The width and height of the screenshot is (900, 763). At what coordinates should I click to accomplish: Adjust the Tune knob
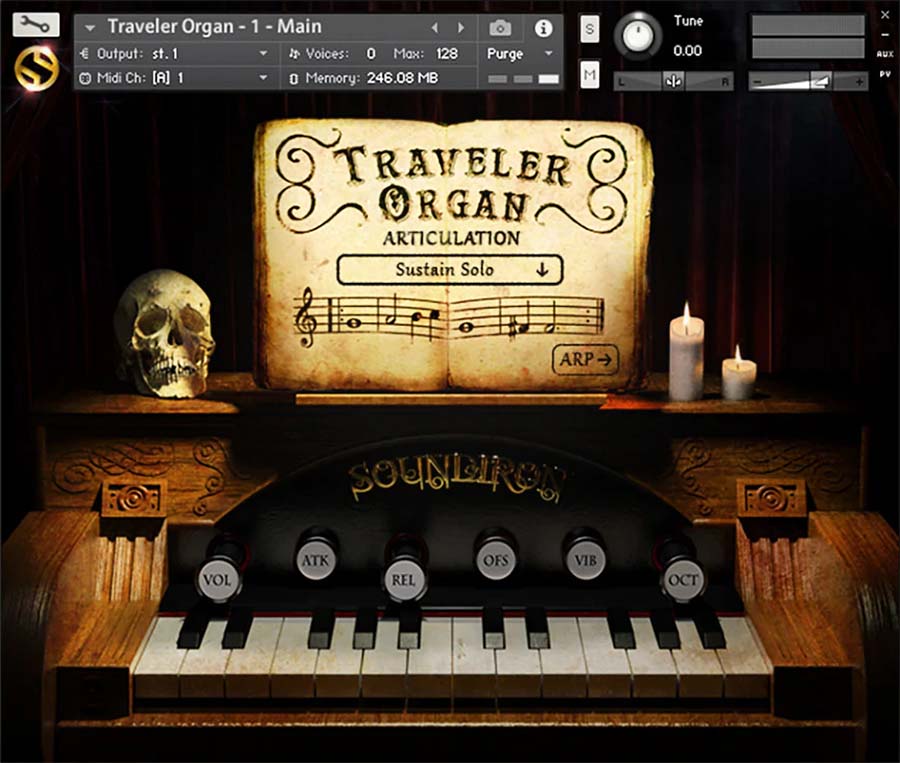(638, 36)
